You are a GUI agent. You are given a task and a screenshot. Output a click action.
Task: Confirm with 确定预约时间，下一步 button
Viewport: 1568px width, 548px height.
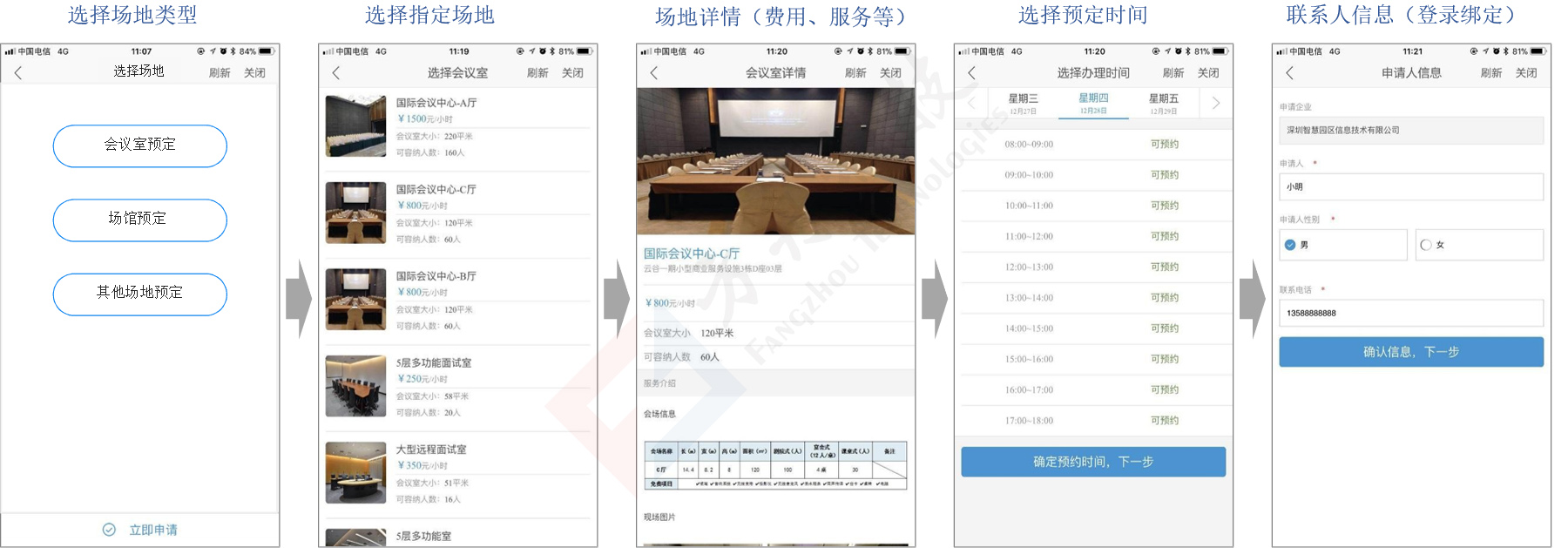[1093, 462]
